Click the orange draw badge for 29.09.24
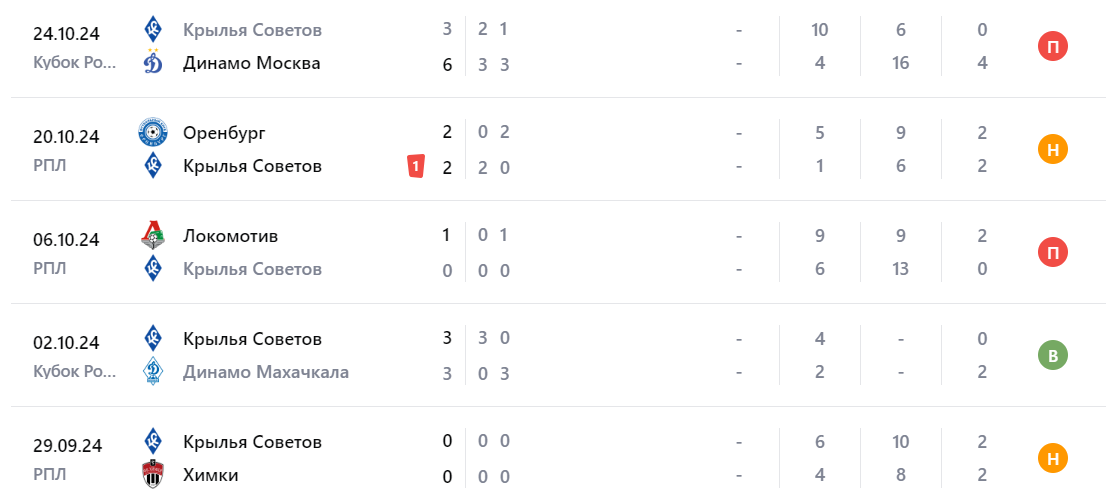 coord(1053,458)
